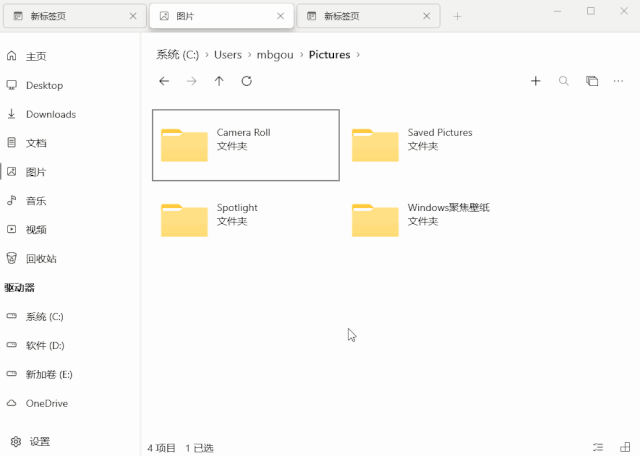
Task: Minimize the file manager window
Action: pos(558,11)
